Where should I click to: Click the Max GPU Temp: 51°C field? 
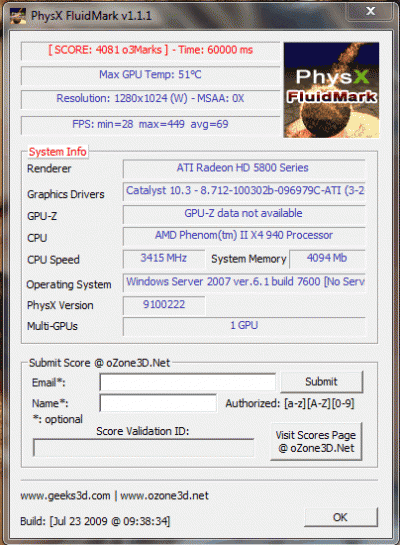pyautogui.click(x=150, y=75)
